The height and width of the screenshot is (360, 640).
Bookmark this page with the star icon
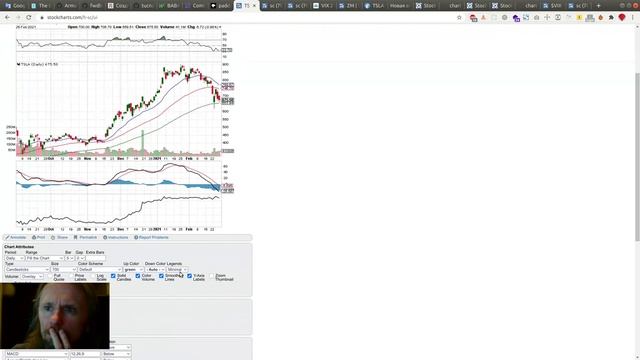click(x=459, y=18)
